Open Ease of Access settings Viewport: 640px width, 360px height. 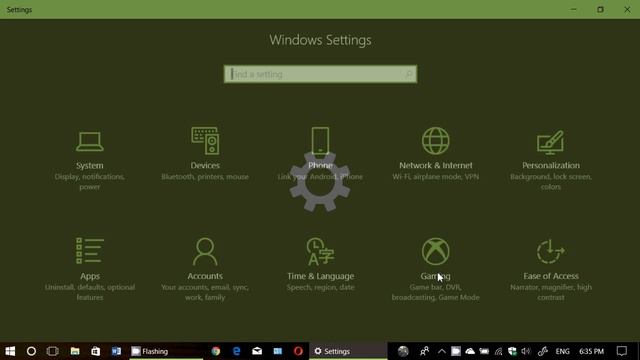(x=551, y=269)
